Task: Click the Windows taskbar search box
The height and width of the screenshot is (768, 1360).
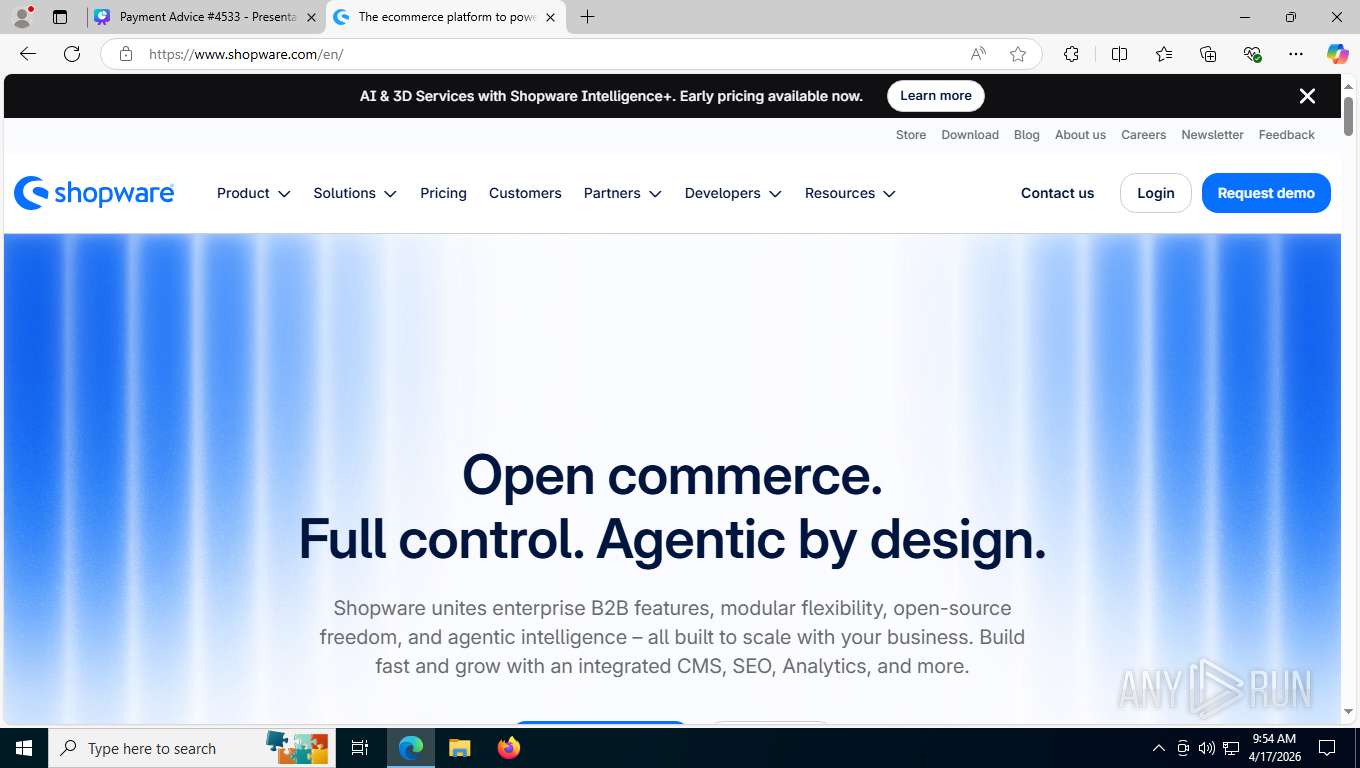Action: tap(192, 748)
